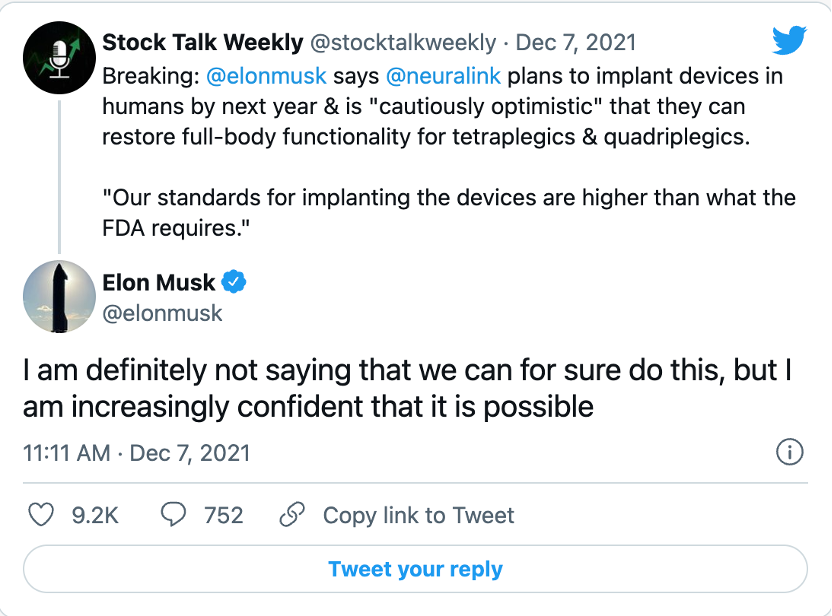832x616 pixels.
Task: Select Copy link to Tweet
Action: (419, 515)
